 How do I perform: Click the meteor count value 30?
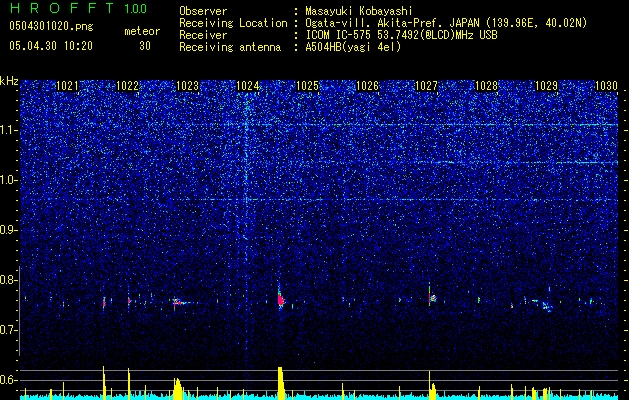pos(145,46)
